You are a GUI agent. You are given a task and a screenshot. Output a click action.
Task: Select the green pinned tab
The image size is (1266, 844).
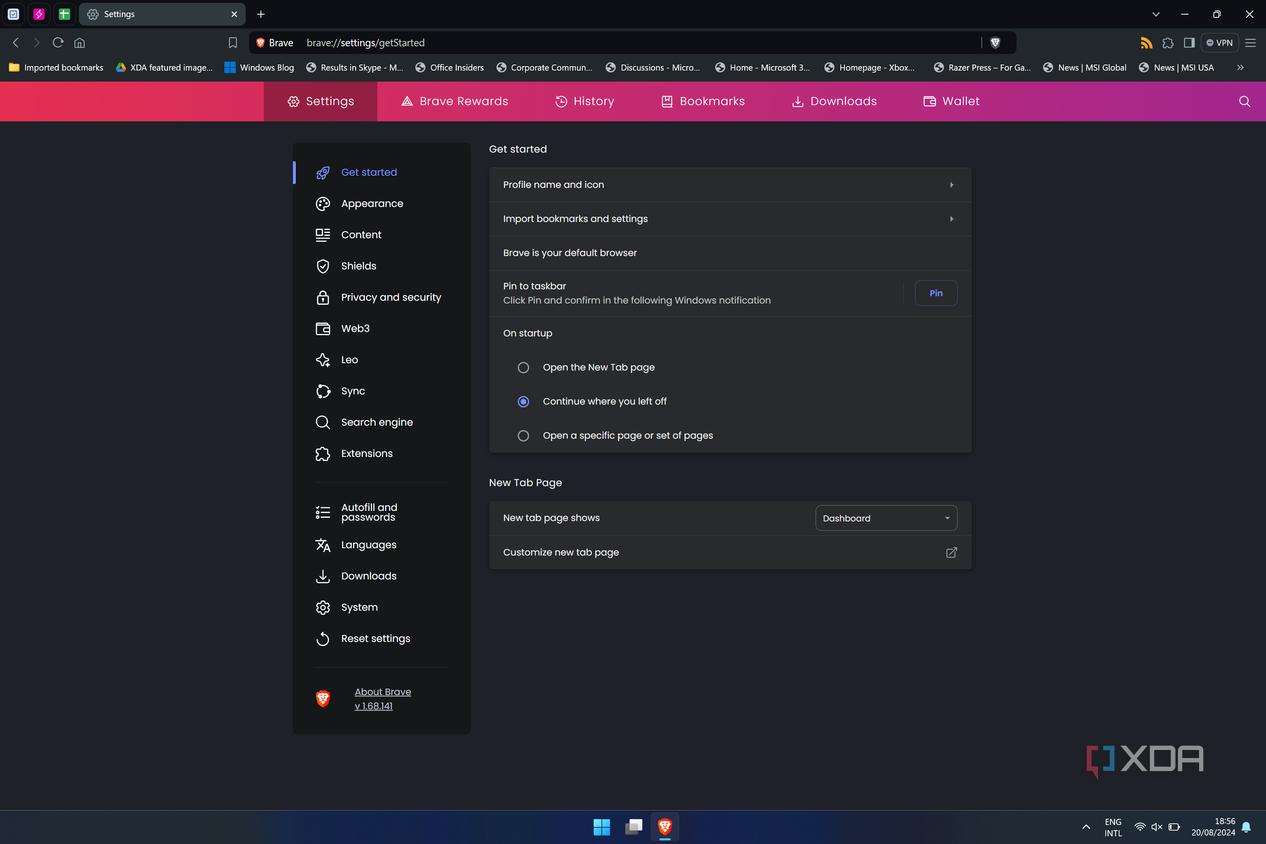64,14
